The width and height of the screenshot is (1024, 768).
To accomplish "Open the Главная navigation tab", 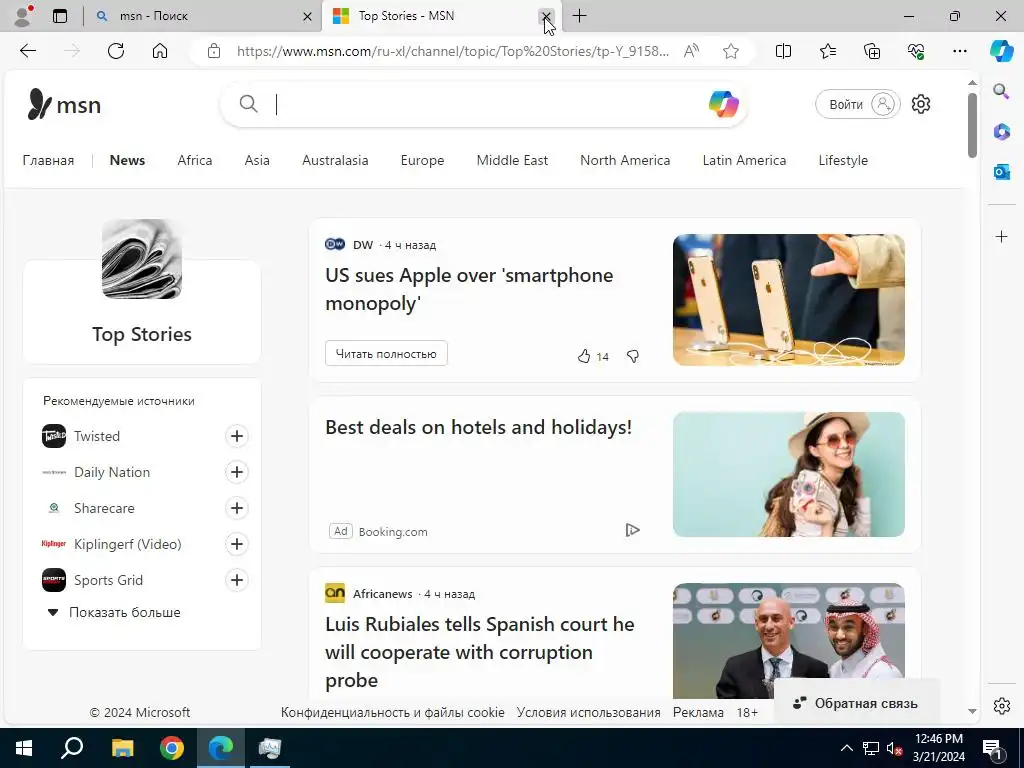I will [x=48, y=160].
